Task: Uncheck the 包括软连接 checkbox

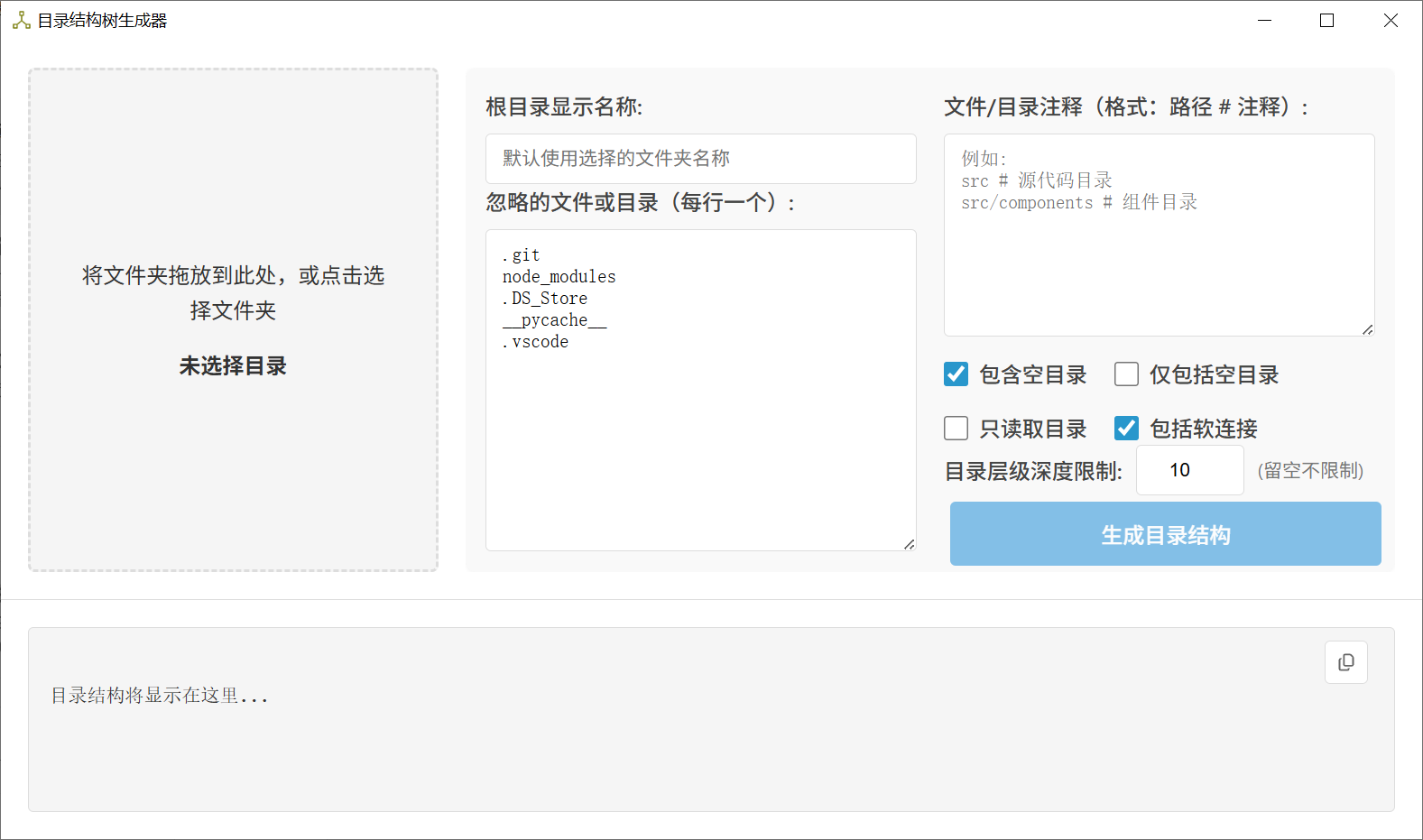Action: pos(1126,428)
